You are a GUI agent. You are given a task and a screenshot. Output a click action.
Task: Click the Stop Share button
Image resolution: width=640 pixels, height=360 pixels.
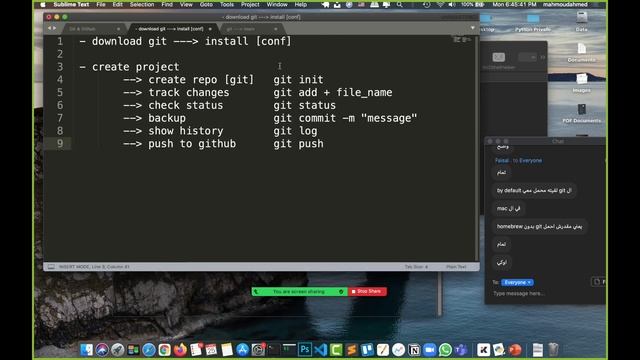point(367,291)
